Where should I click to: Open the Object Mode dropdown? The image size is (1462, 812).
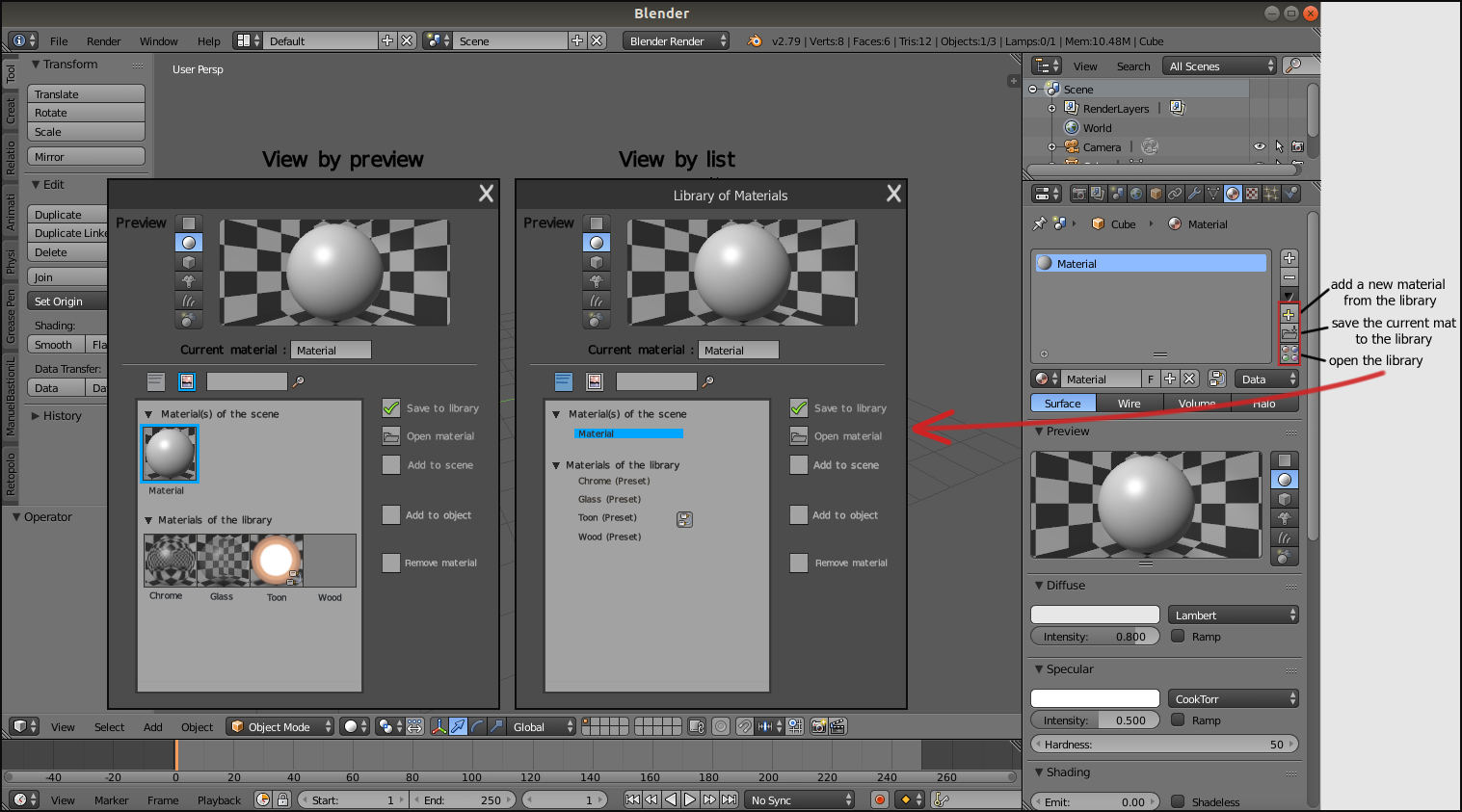pyautogui.click(x=280, y=726)
